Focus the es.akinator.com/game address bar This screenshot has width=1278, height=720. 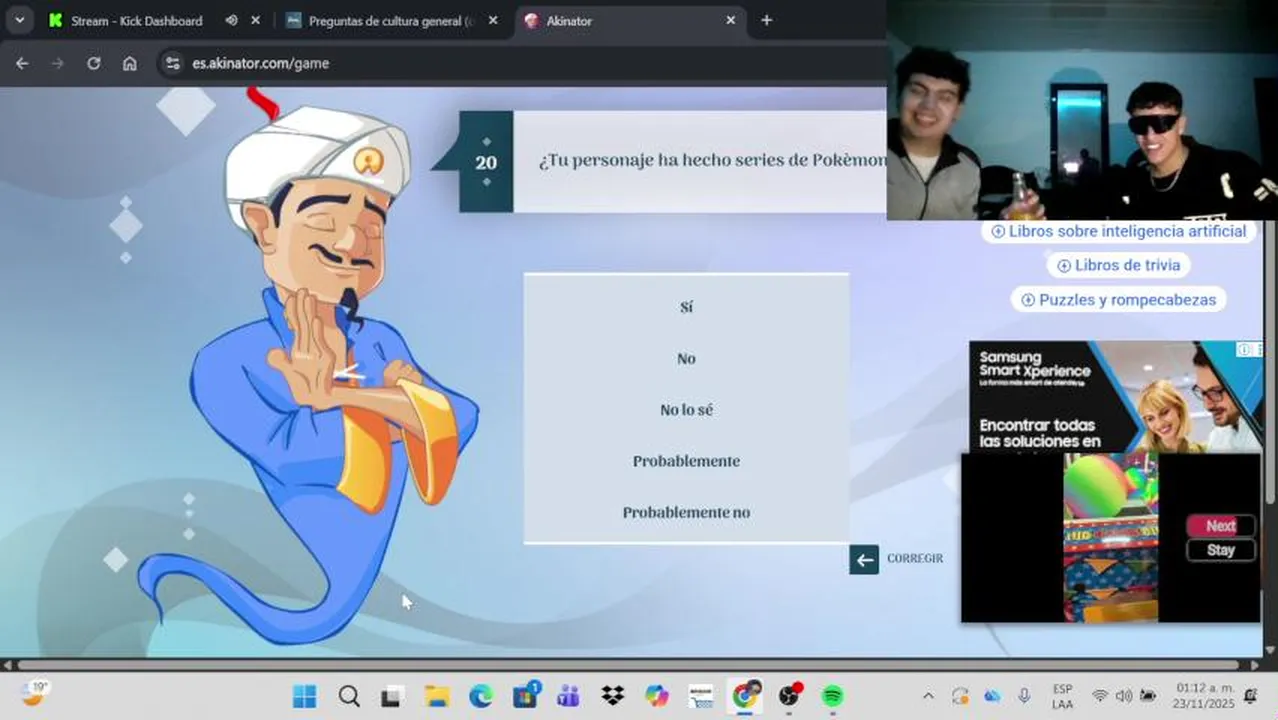(520, 63)
